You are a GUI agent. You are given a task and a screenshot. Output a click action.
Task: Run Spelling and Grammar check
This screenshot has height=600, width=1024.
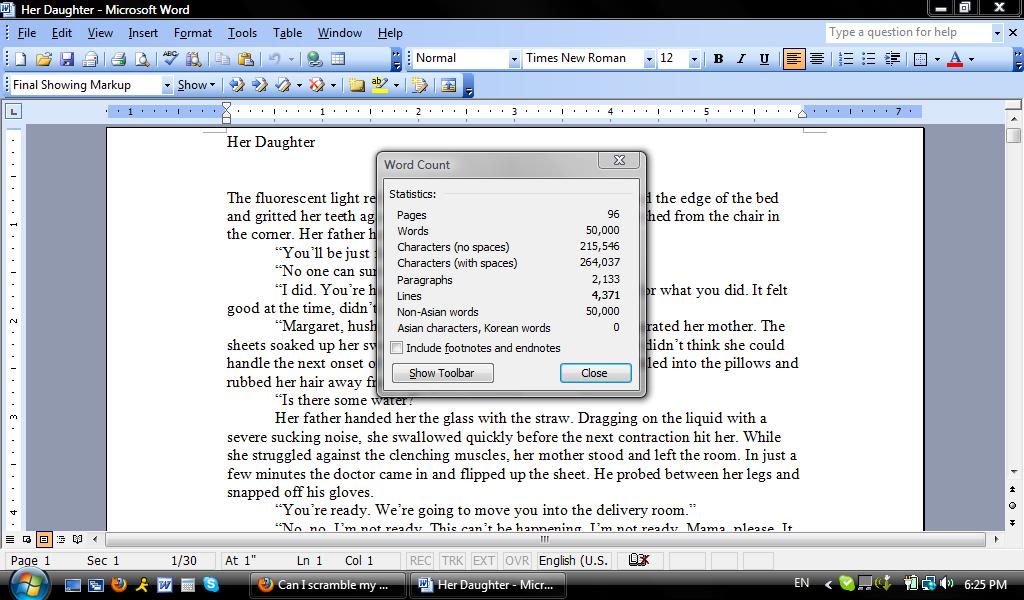pyautogui.click(x=170, y=59)
